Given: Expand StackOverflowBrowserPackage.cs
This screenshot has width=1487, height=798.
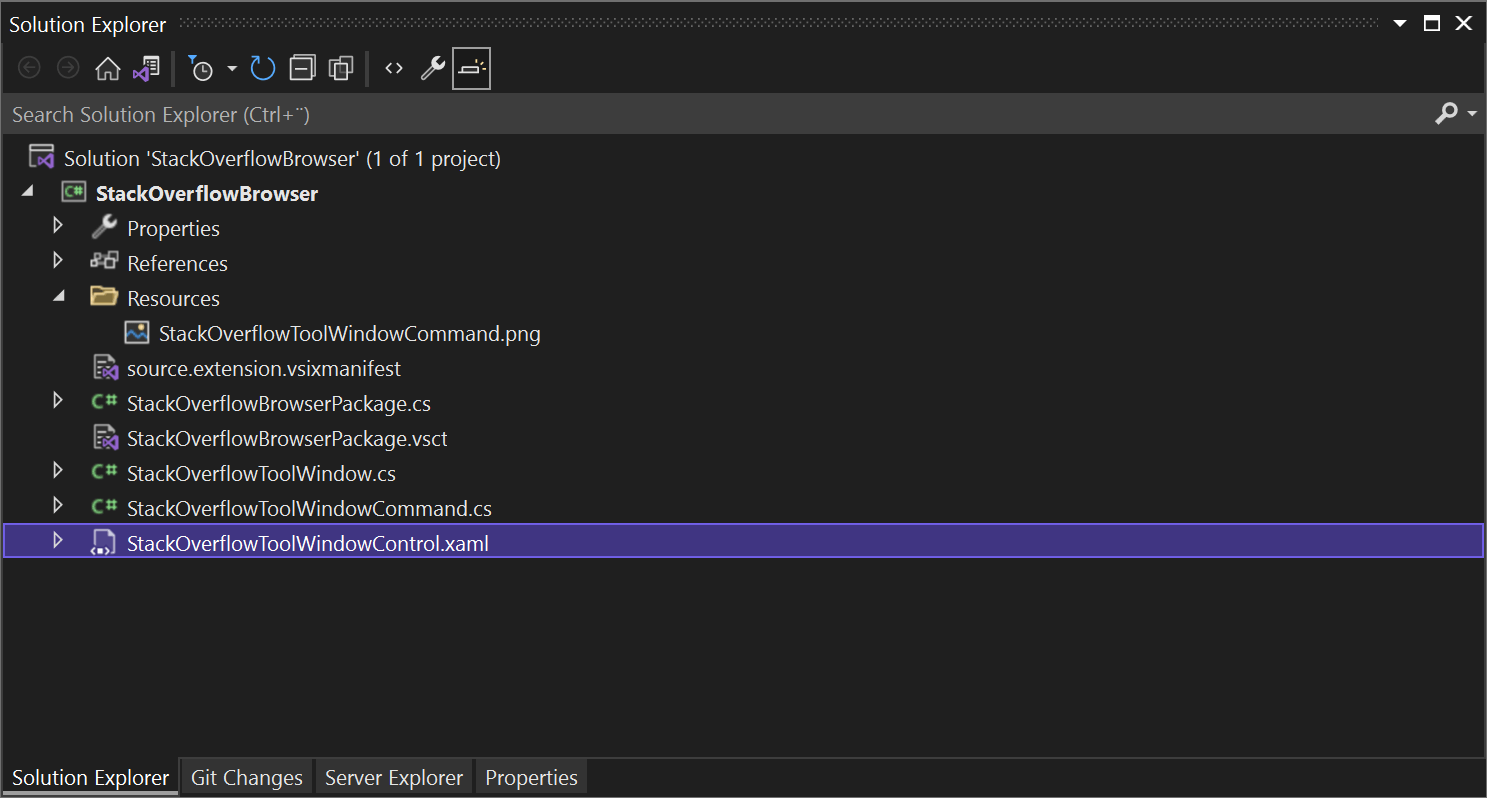Looking at the screenshot, I should [58, 402].
